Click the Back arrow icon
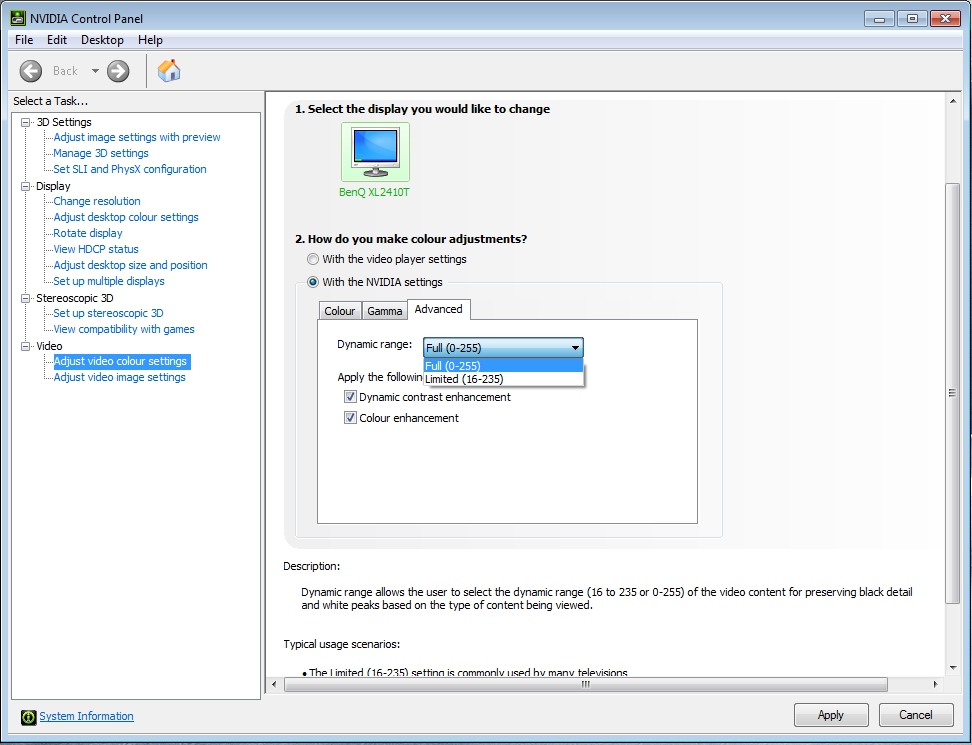Image resolution: width=972 pixels, height=745 pixels. coord(31,71)
